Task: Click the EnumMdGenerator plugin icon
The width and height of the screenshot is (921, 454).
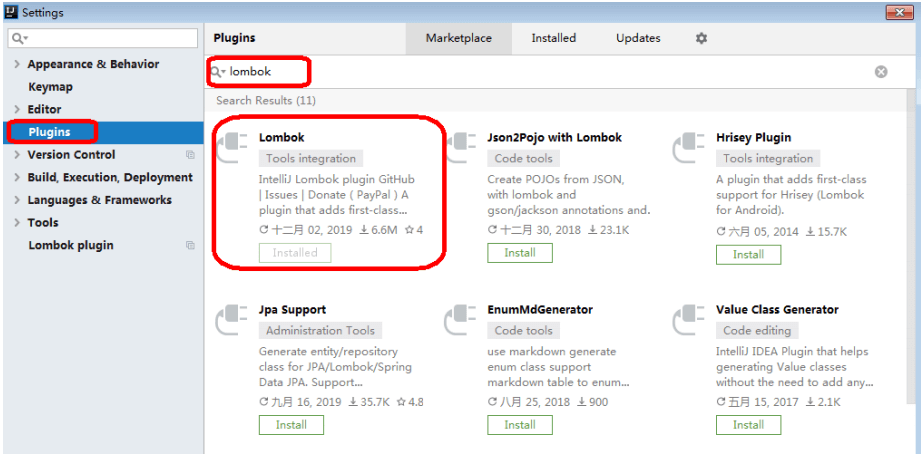Action: tap(462, 320)
